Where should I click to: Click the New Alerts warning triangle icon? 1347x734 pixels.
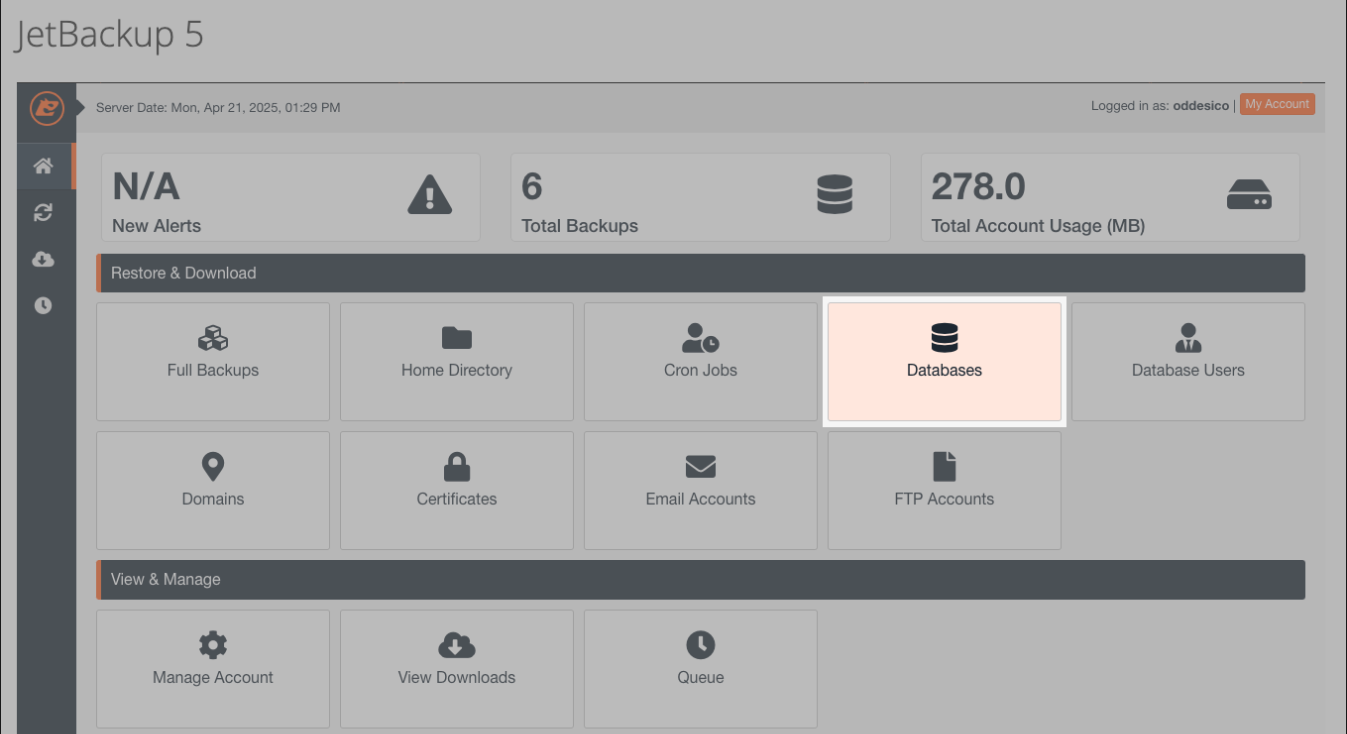(x=430, y=195)
